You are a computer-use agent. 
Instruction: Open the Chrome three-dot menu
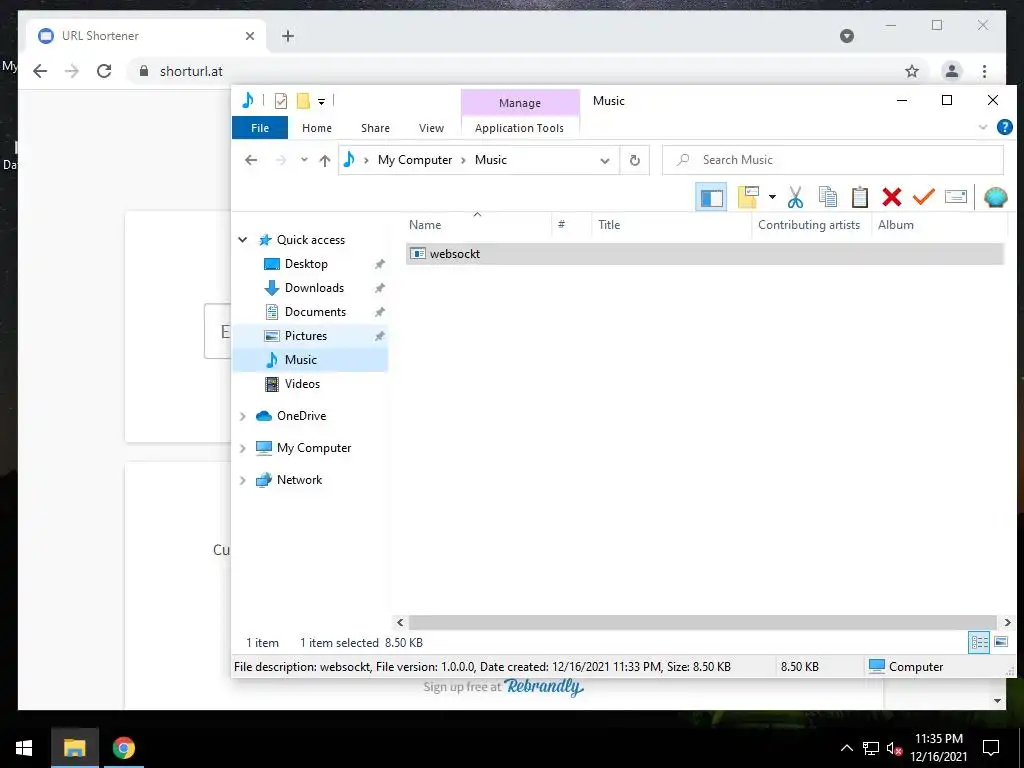pyautogui.click(x=984, y=71)
